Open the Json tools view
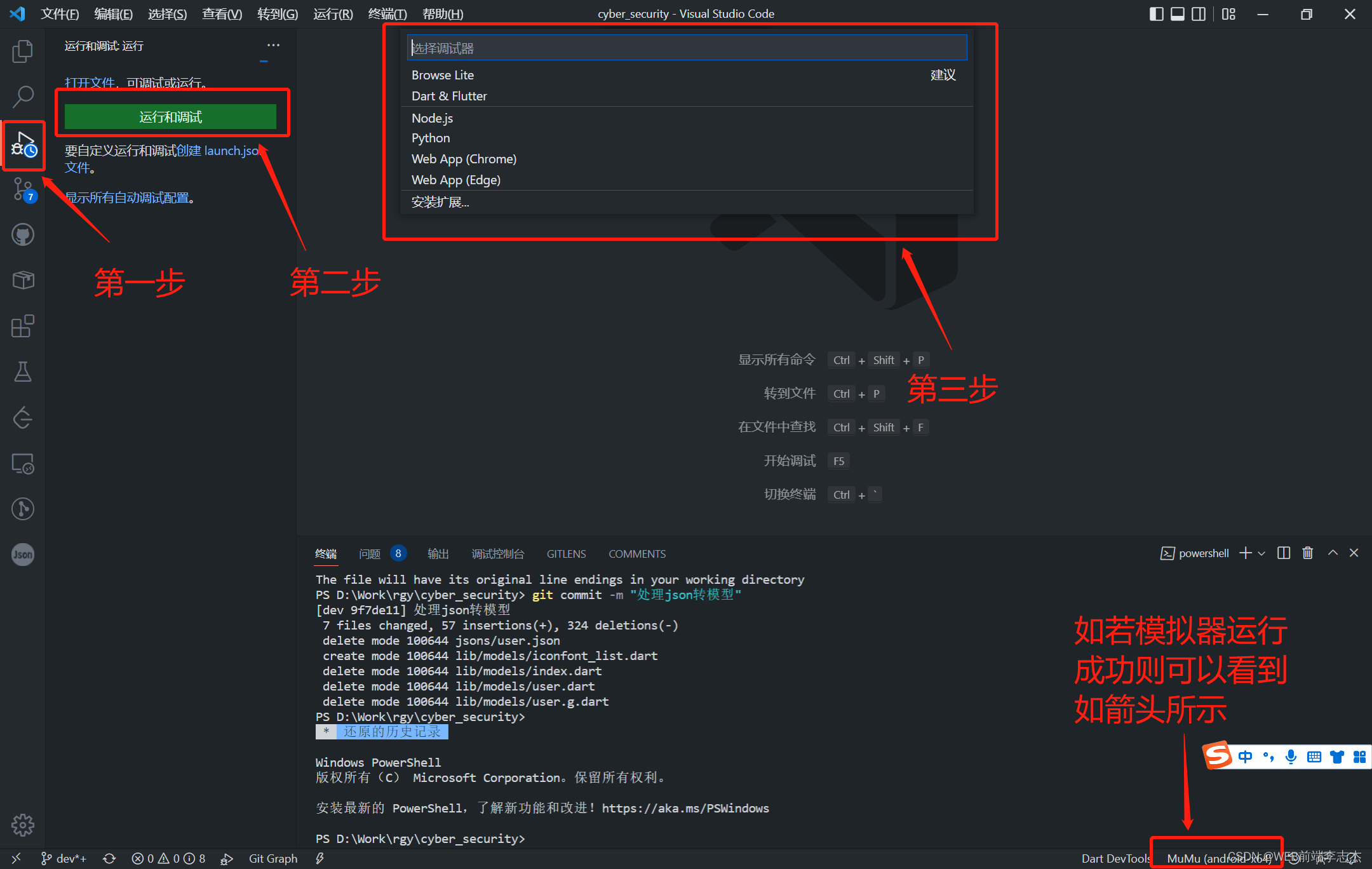Screen dimensions: 1372x869 click(x=23, y=555)
